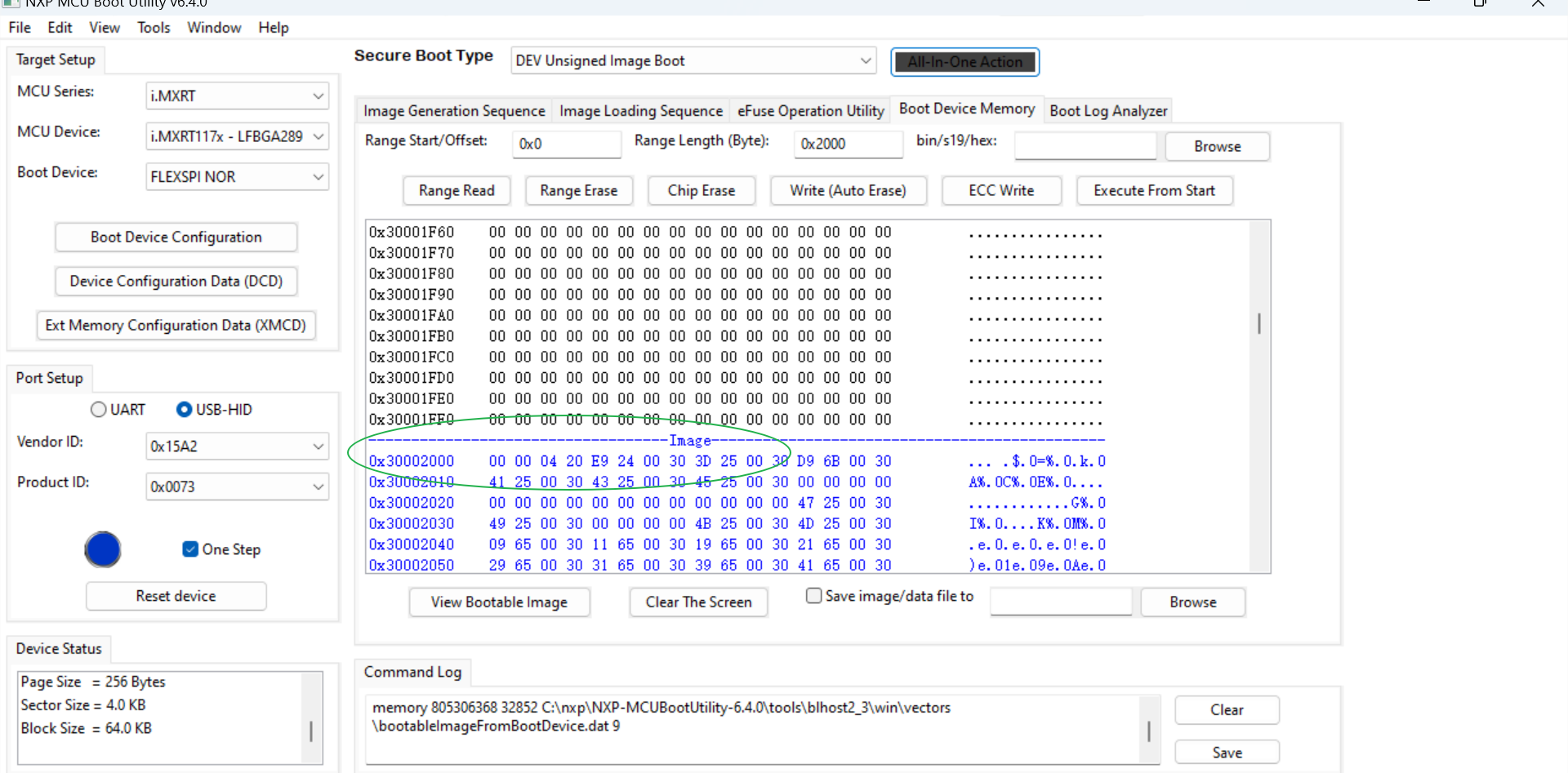Click the Range Length input field
This screenshot has width=1568, height=773.
tap(847, 144)
